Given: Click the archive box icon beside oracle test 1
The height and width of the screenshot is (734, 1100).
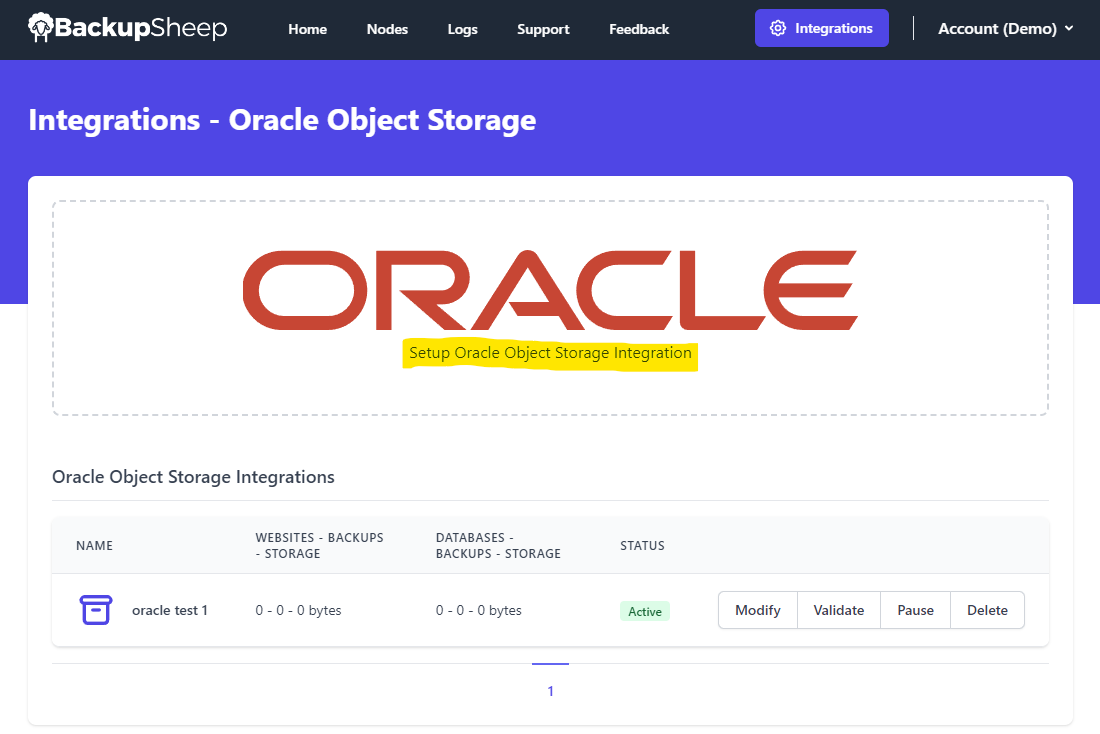Looking at the screenshot, I should pyautogui.click(x=95, y=610).
